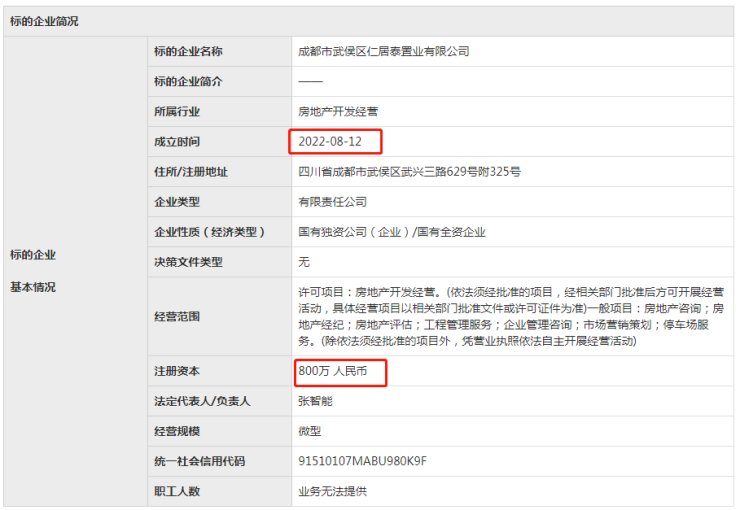Image resolution: width=740 pixels, height=510 pixels.
Task: Click the 经营规模 label
Action: pos(177,431)
